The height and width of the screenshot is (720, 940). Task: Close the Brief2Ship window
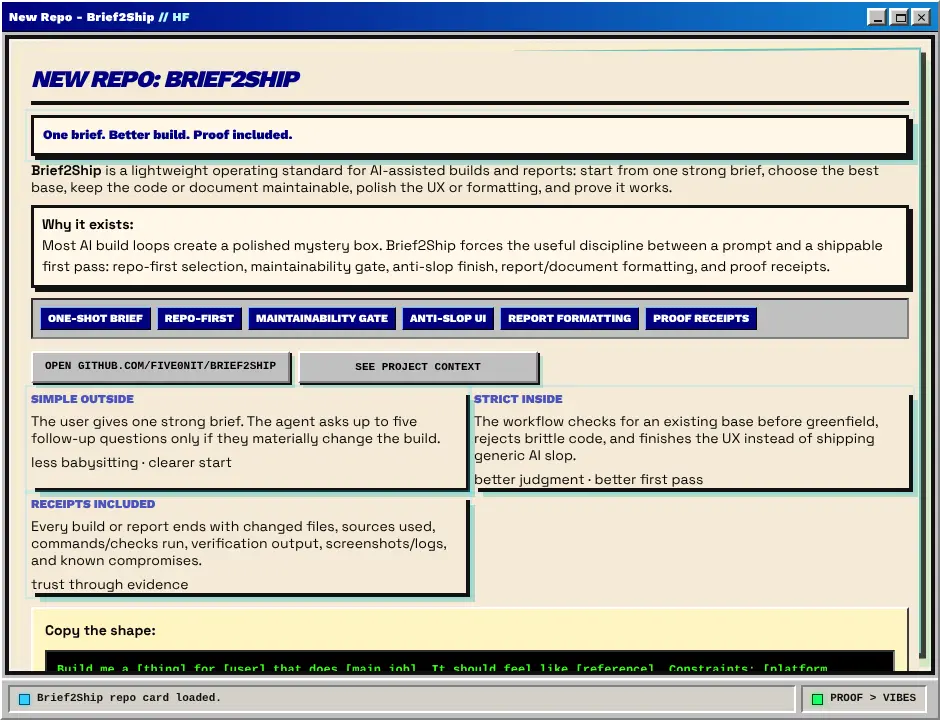[921, 17]
